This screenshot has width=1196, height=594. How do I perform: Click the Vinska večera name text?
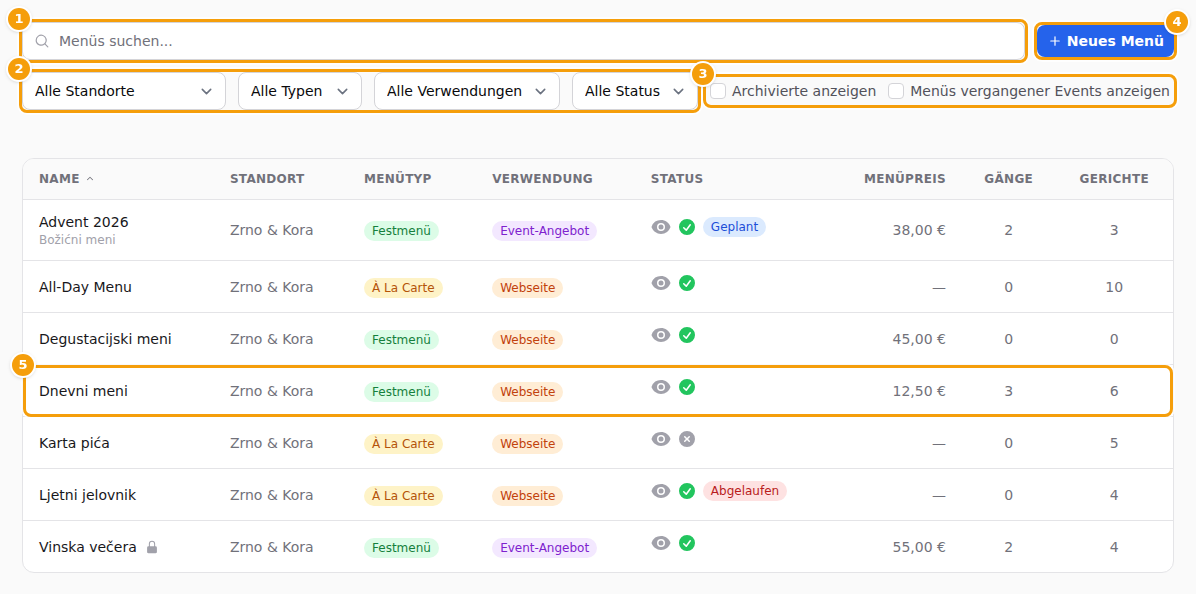coord(88,547)
